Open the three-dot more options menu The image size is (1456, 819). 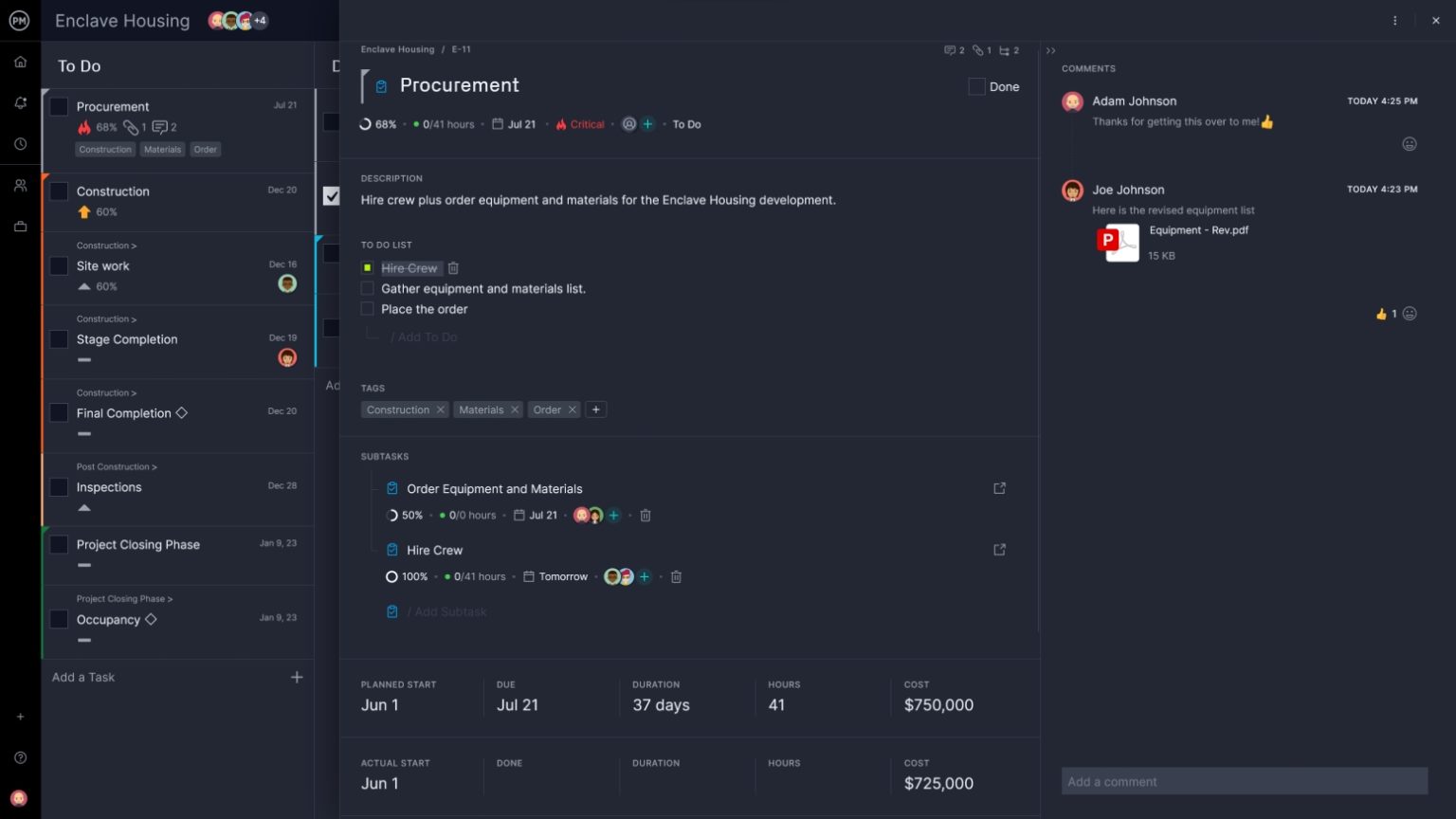pos(1394,21)
